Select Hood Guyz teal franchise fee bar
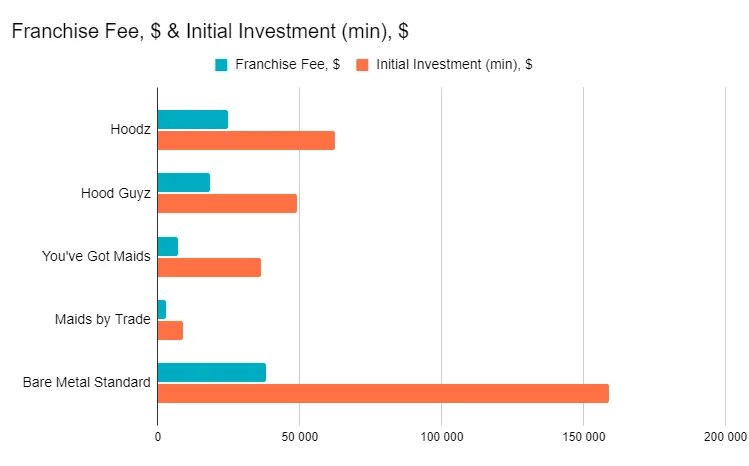749x466 pixels. point(183,182)
